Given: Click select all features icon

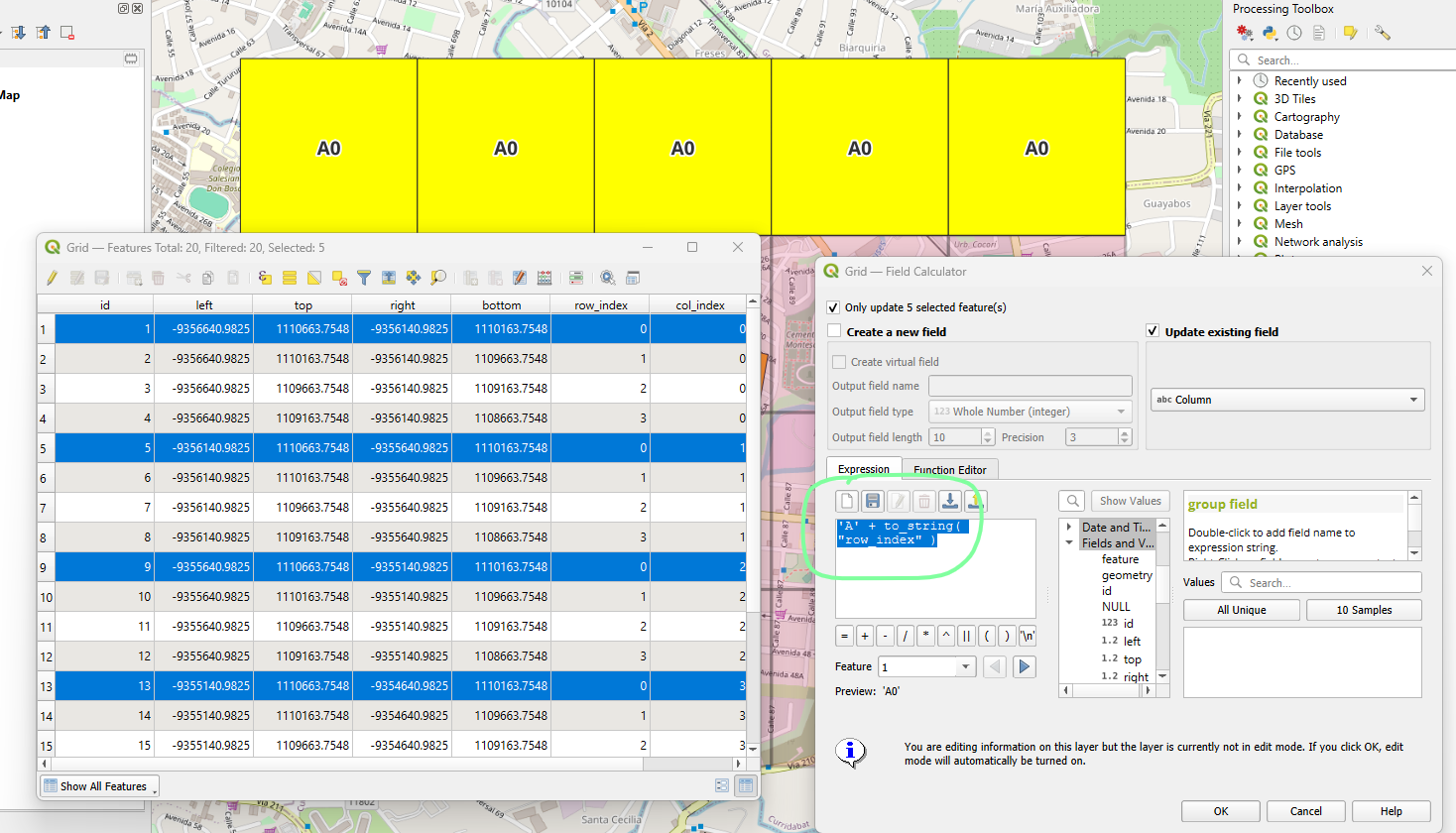Looking at the screenshot, I should pos(290,278).
